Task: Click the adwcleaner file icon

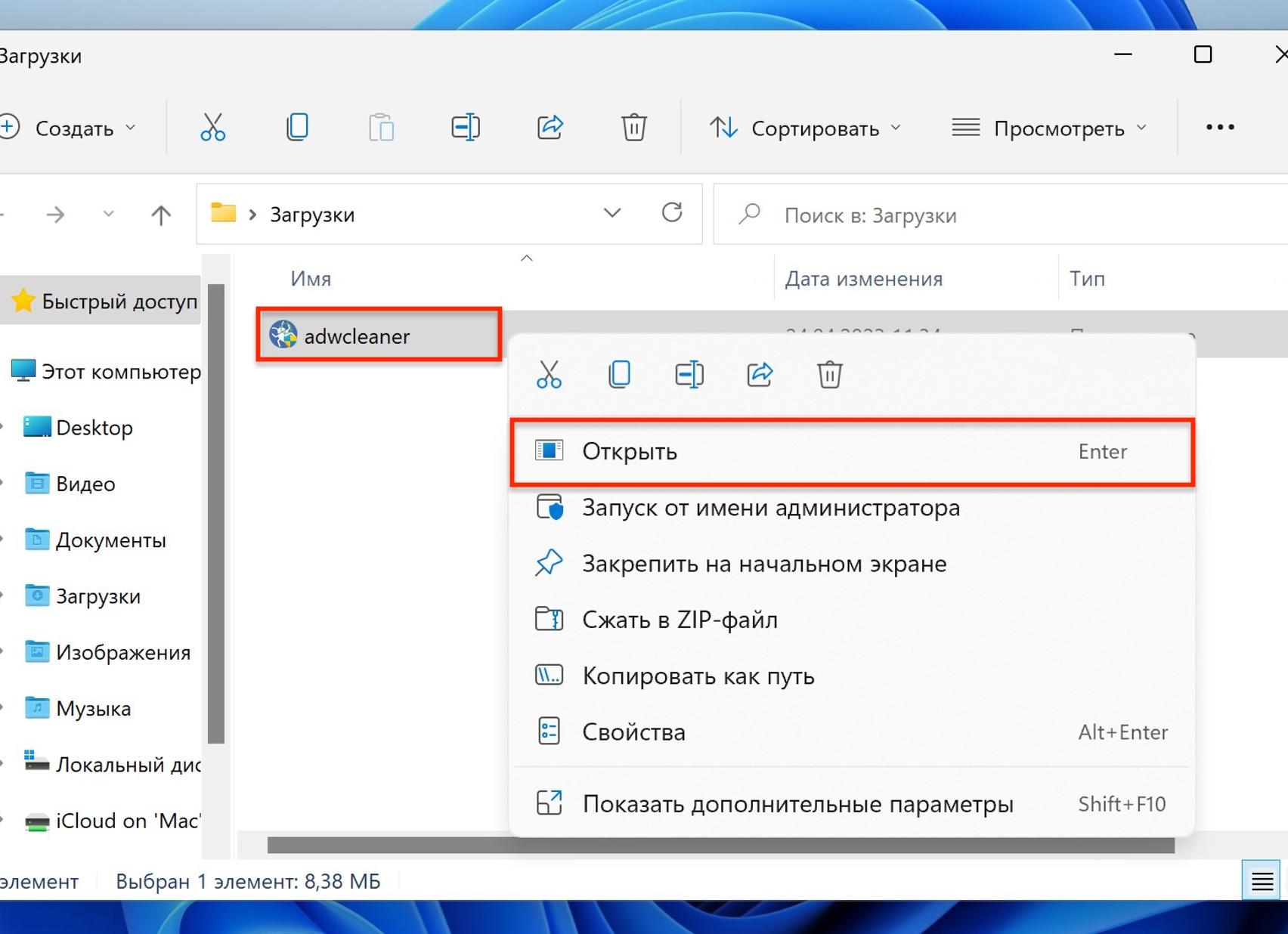Action: tap(283, 335)
